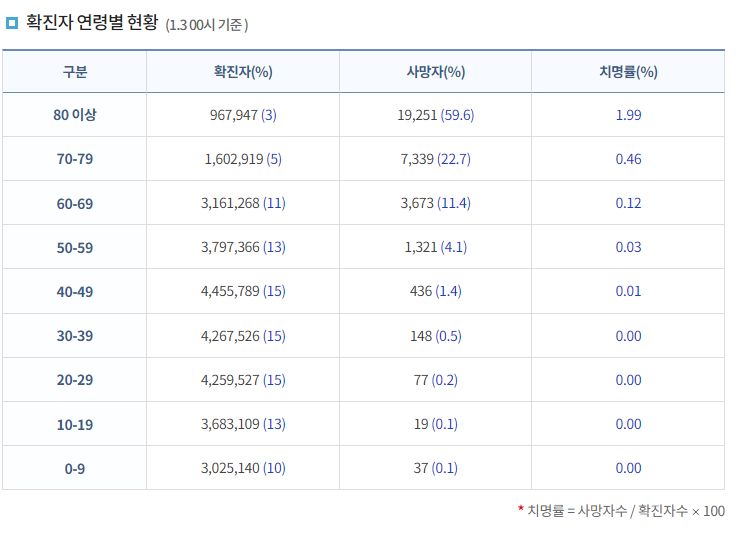737x533 pixels.
Task: Click the confirmed cases cell 1,602,919 (5)
Action: (x=243, y=159)
